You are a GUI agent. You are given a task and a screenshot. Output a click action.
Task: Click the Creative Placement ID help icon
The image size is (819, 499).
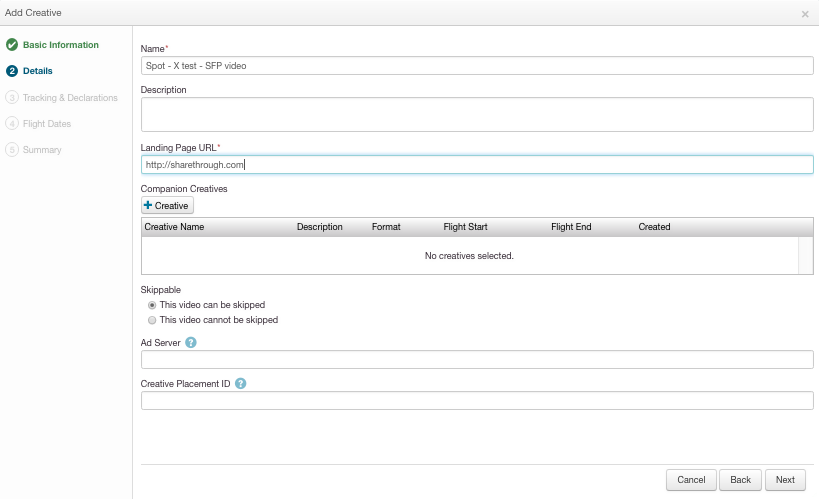240,384
